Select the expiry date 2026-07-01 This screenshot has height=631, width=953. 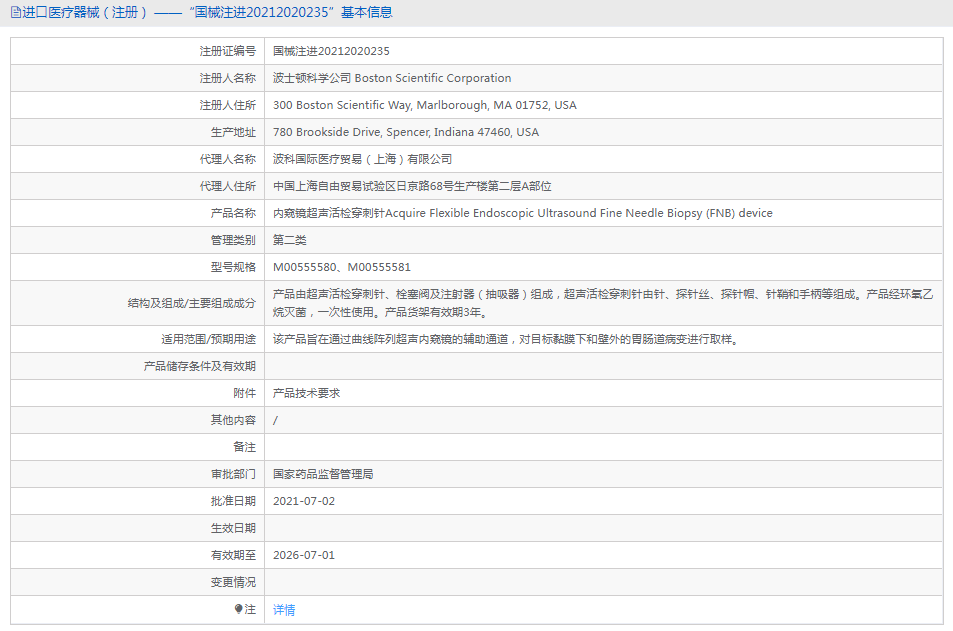click(304, 555)
